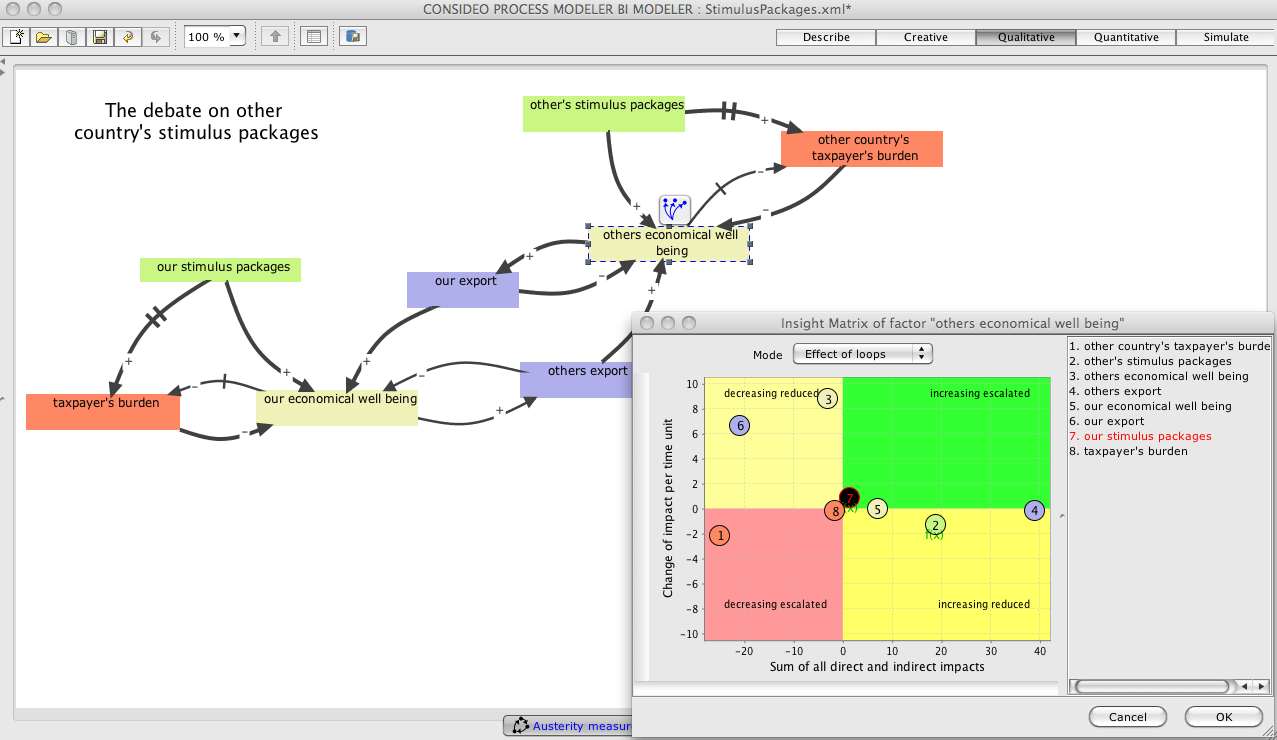The width and height of the screenshot is (1277, 740).
Task: Click the insight matrix icon above the selected factor
Action: pyautogui.click(x=675, y=210)
